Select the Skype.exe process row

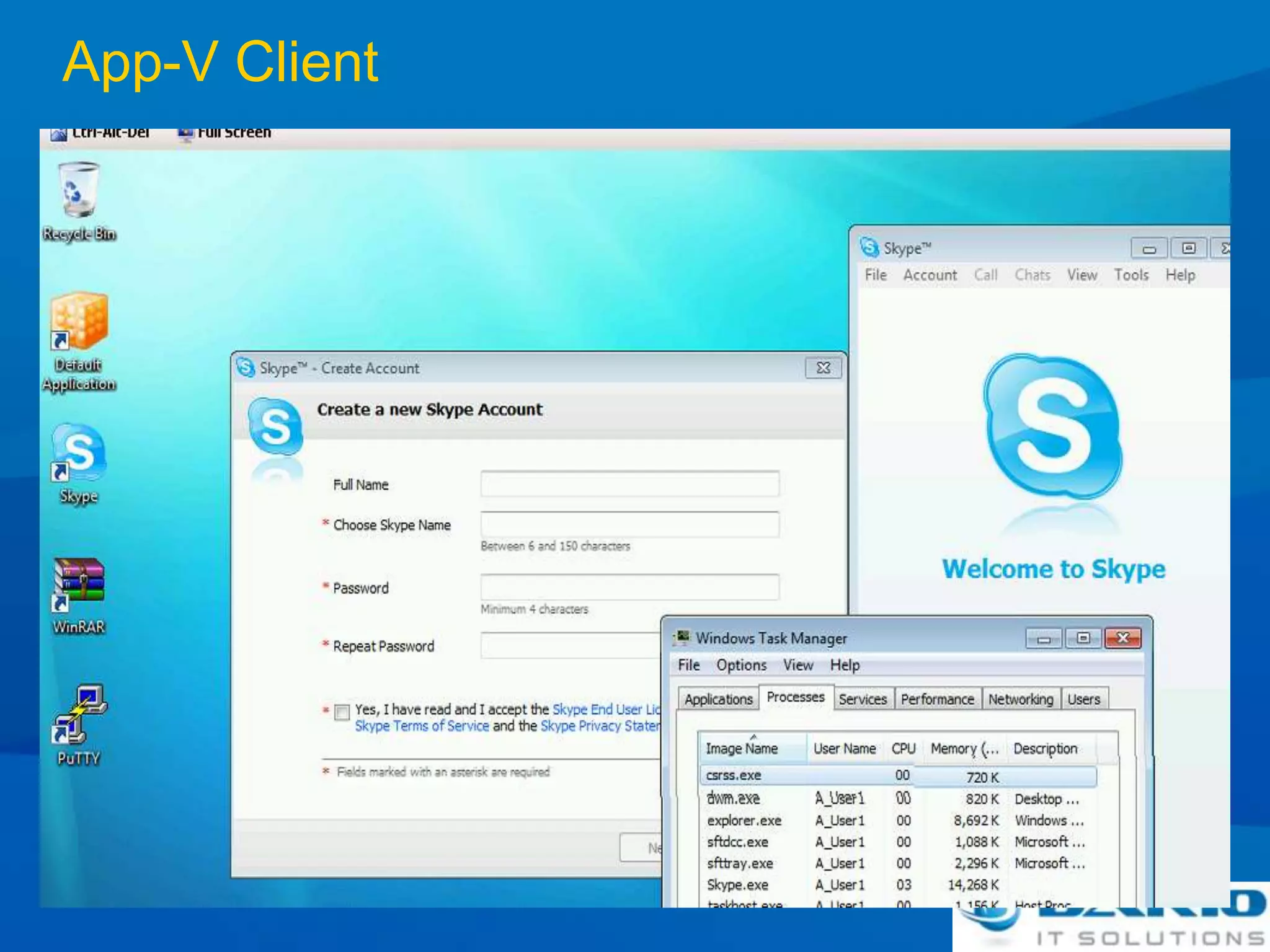pos(898,885)
